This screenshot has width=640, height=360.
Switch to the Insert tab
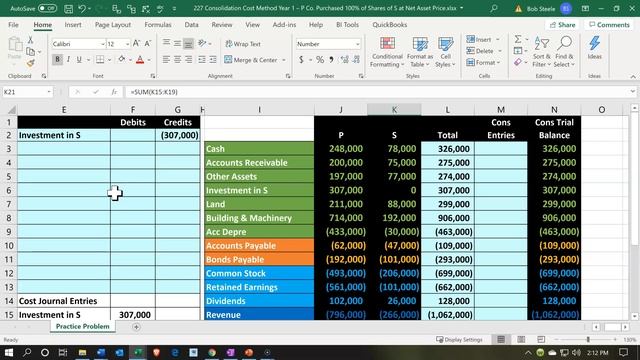73,24
